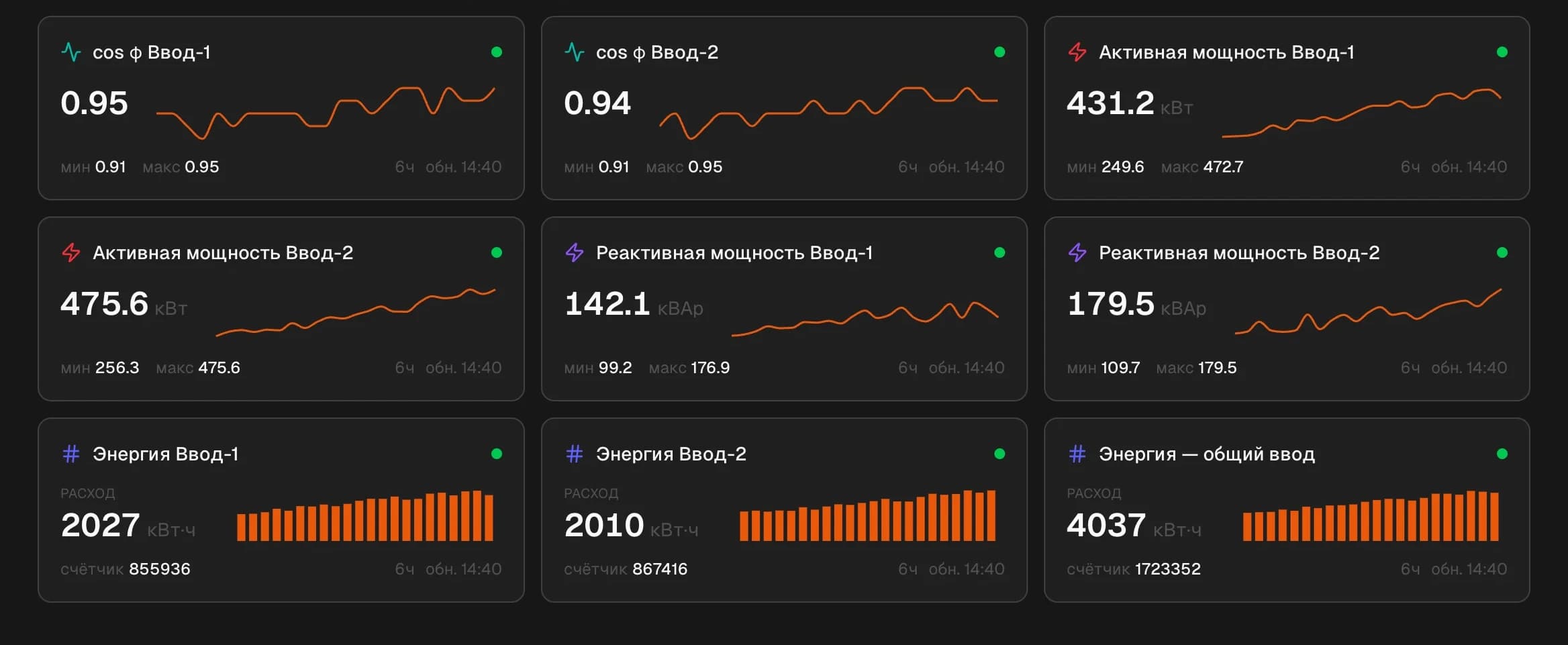The width and height of the screenshot is (1568, 645).
Task: Click the pulse icon on cos φ Ввод-1
Action: click(71, 52)
